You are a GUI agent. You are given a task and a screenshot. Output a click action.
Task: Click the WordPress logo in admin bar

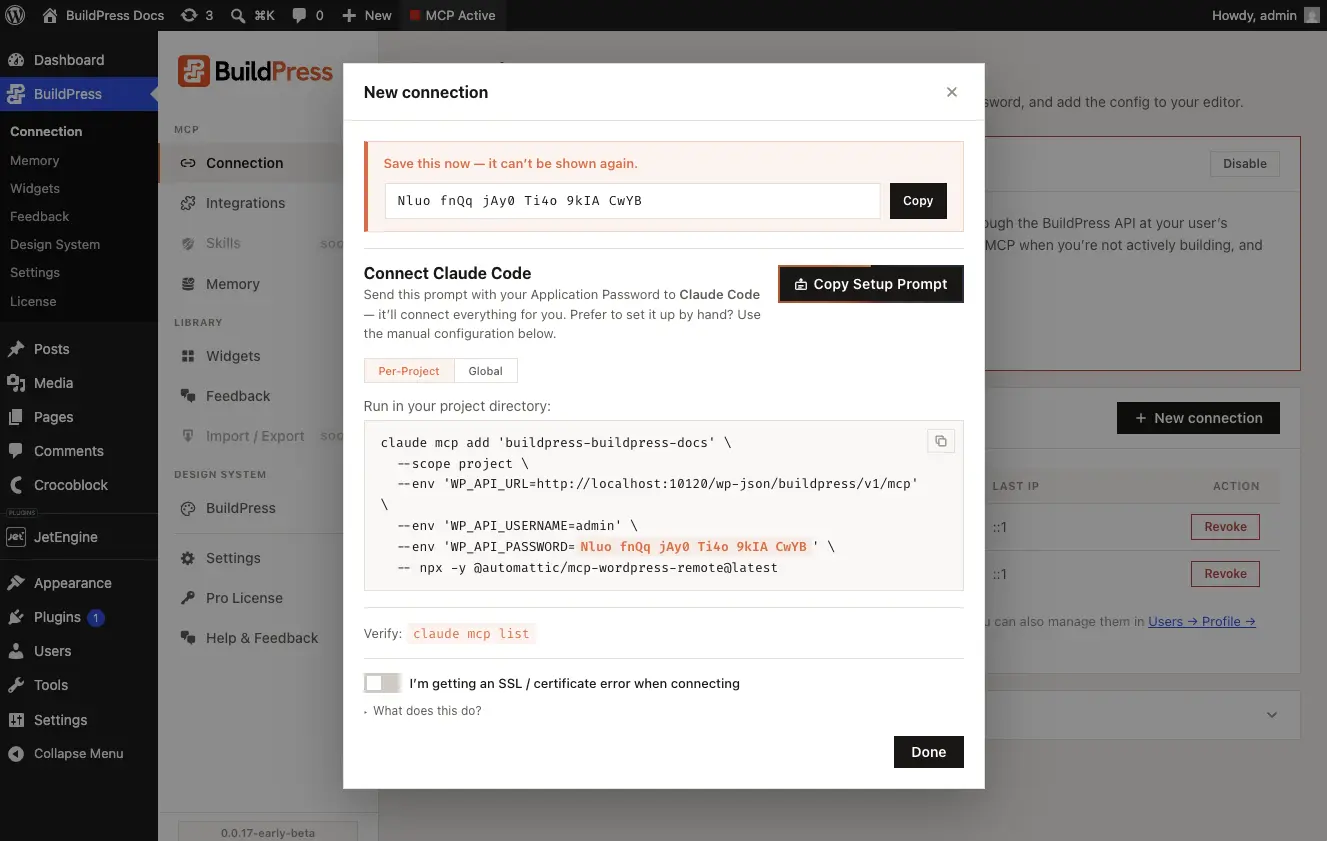(15, 15)
